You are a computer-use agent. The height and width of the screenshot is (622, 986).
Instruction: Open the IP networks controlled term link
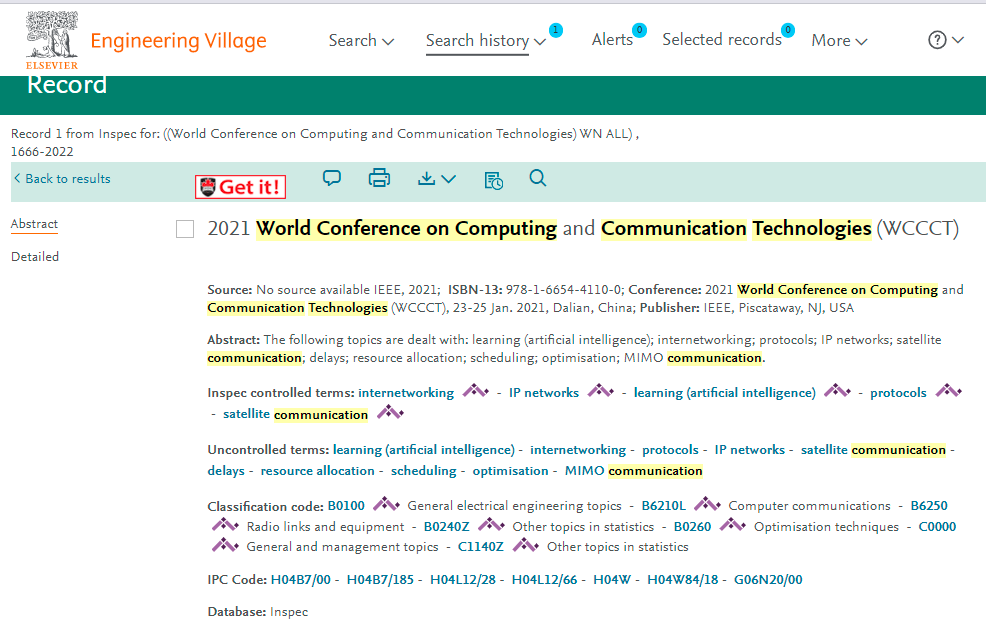click(x=544, y=393)
